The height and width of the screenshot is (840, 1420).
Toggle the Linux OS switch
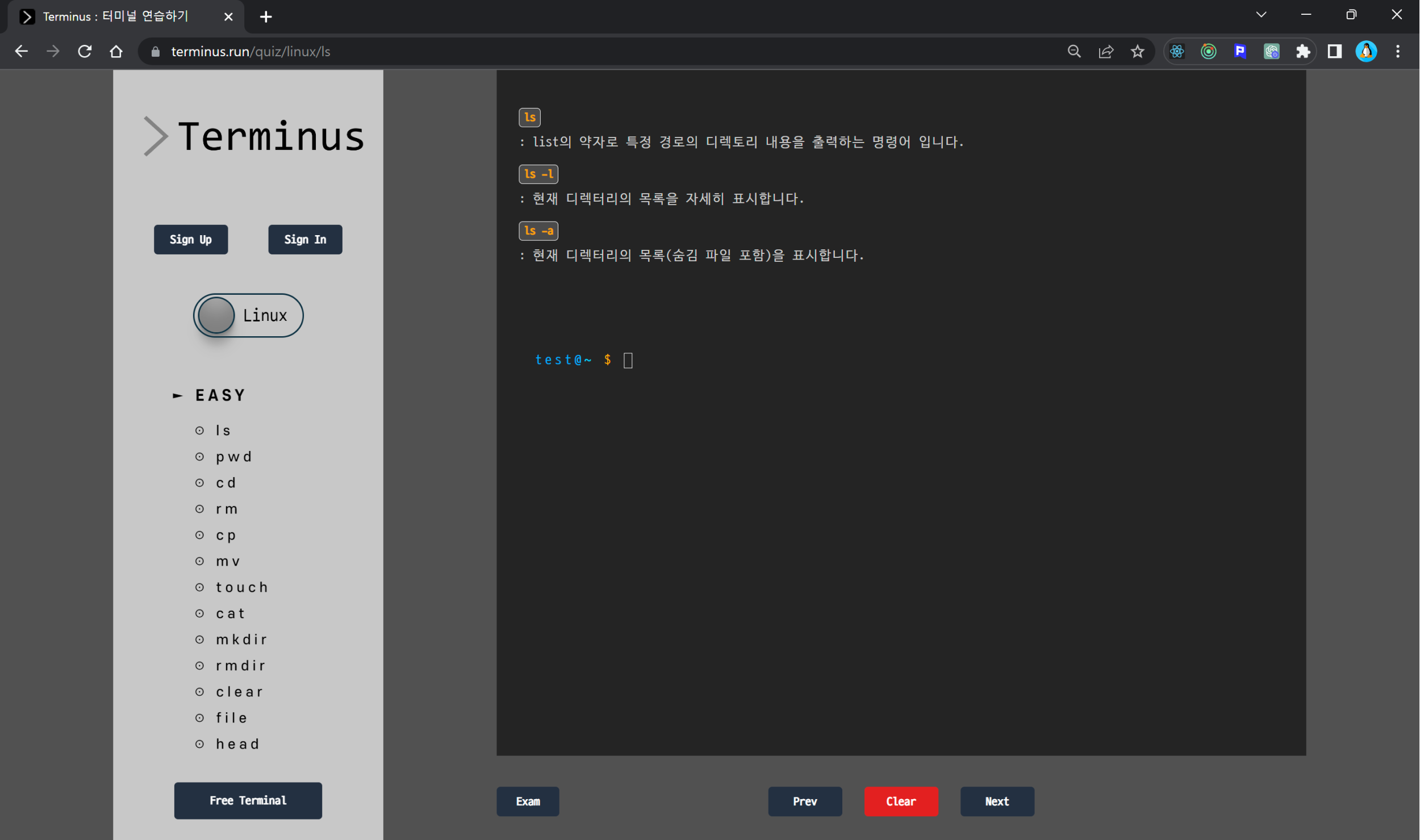(248, 315)
